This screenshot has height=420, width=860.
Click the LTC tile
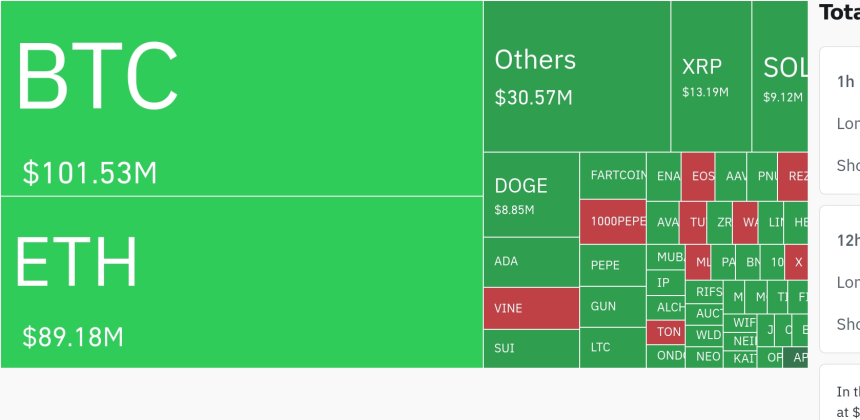(x=613, y=347)
